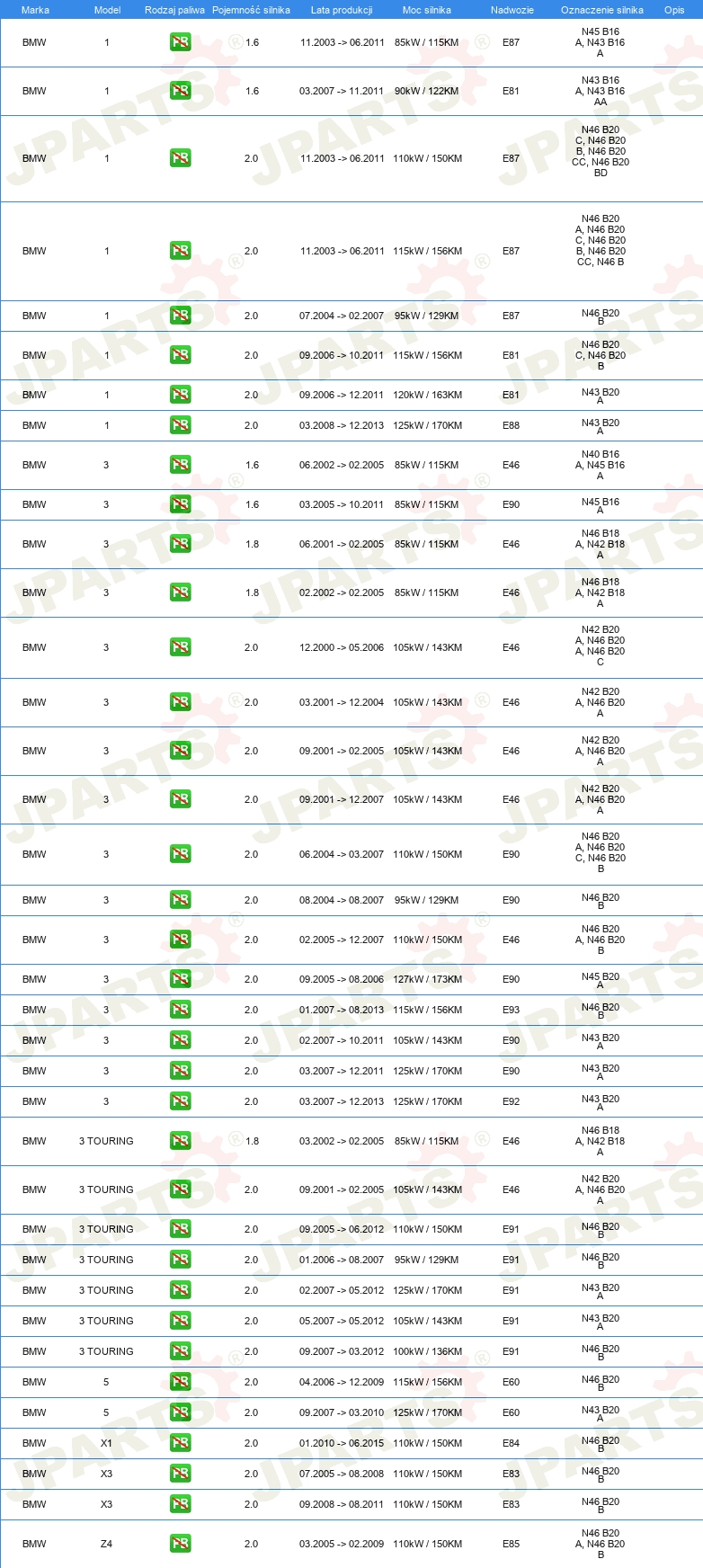Click the Lata produkcji column header
The width and height of the screenshot is (703, 1568).
(342, 10)
